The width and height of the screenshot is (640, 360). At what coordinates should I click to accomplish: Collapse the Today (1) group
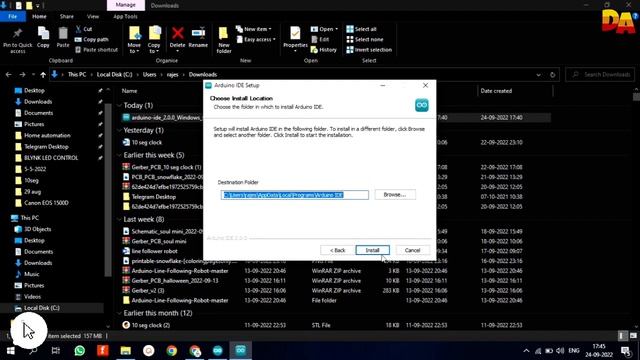point(119,105)
